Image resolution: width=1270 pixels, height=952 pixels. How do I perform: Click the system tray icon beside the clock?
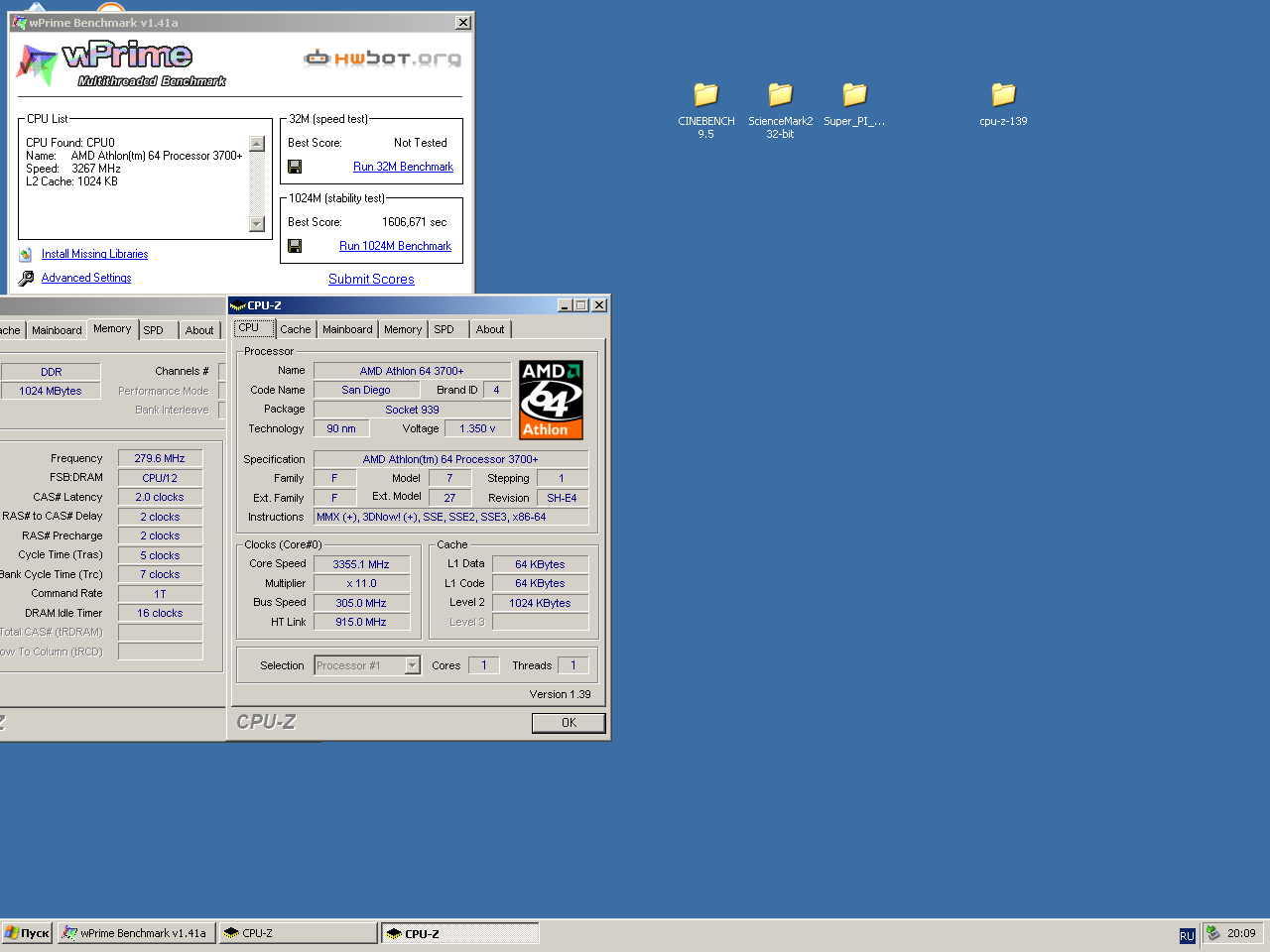tap(1212, 933)
